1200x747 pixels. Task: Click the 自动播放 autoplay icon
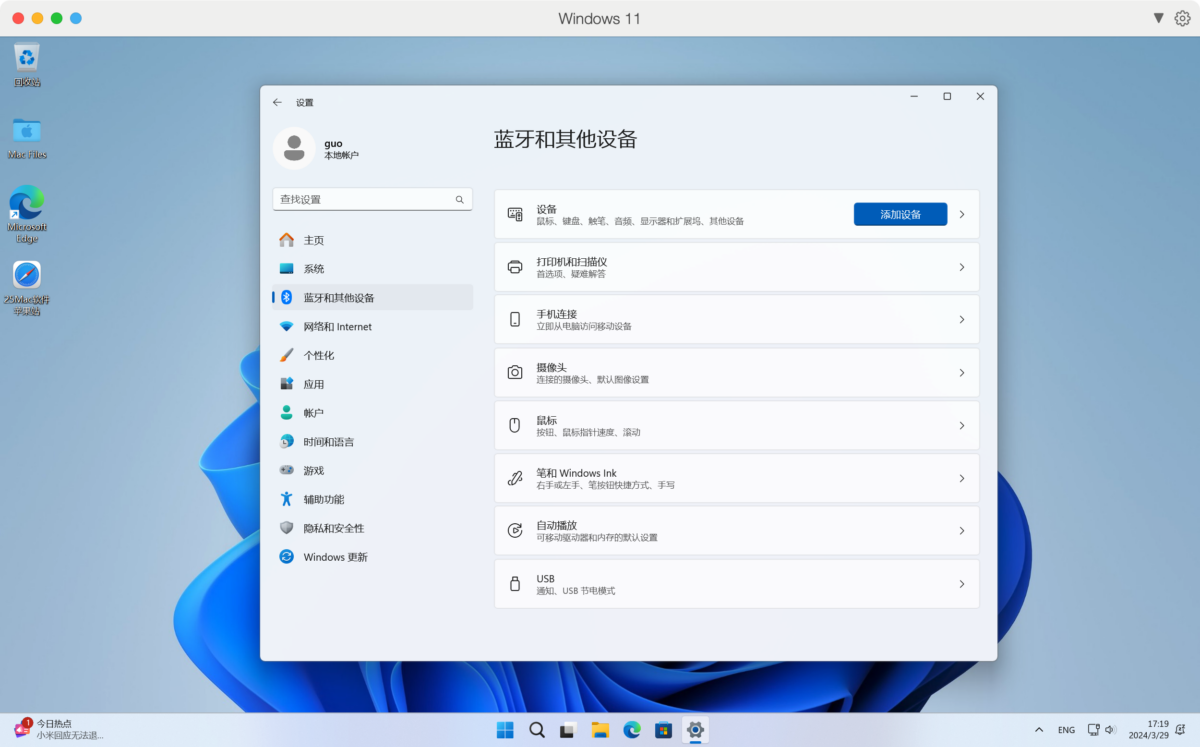coord(515,531)
